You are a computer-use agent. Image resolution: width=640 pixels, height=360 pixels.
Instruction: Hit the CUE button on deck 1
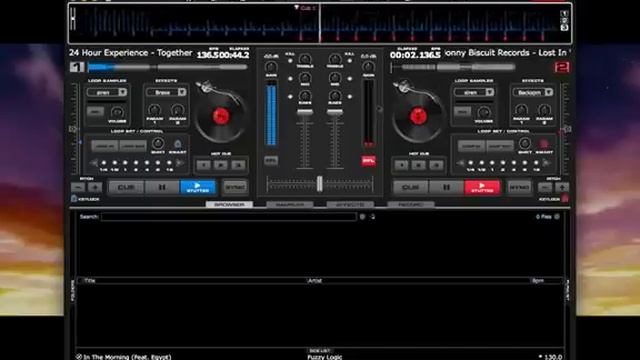tap(126, 187)
